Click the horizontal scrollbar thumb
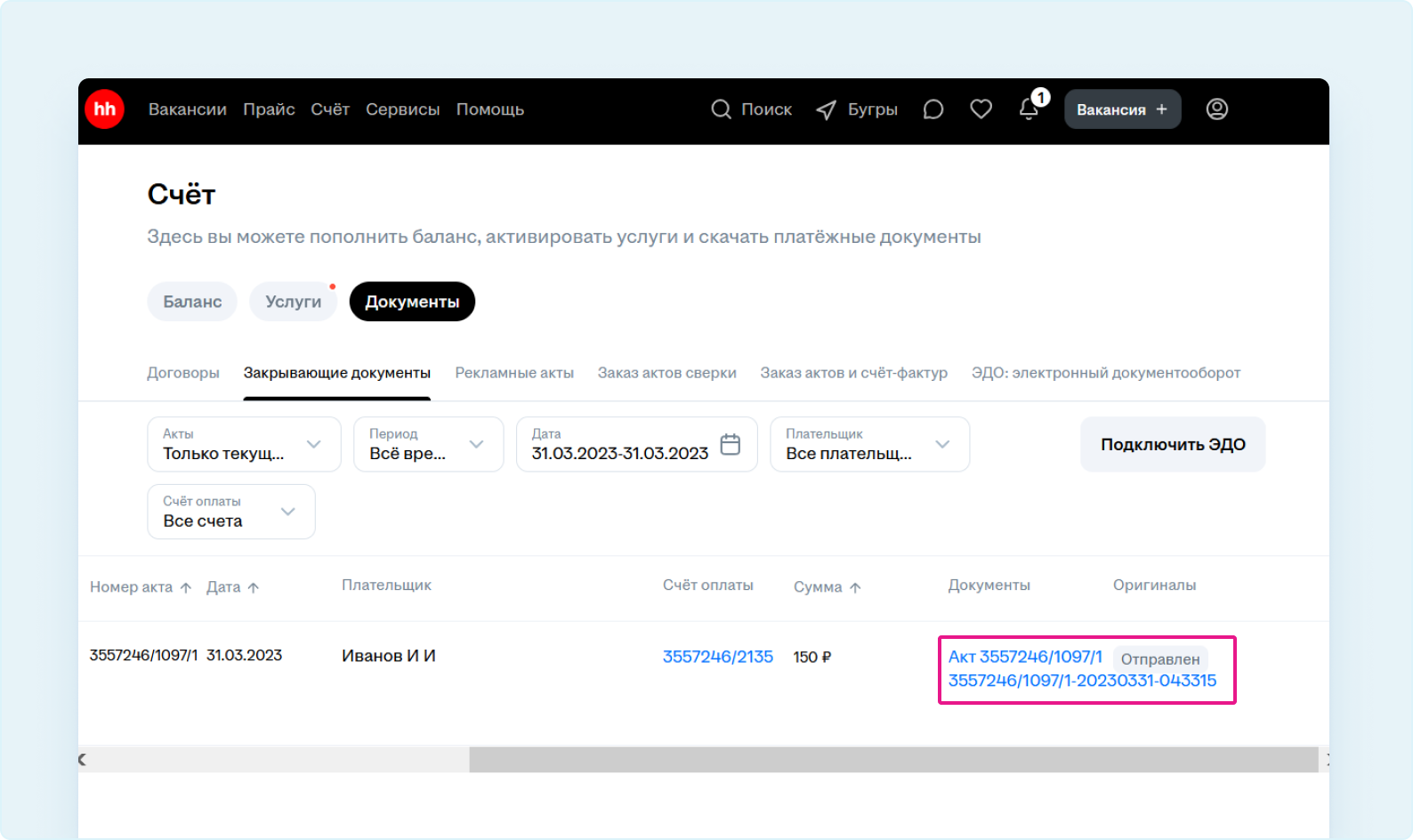 coord(893,759)
